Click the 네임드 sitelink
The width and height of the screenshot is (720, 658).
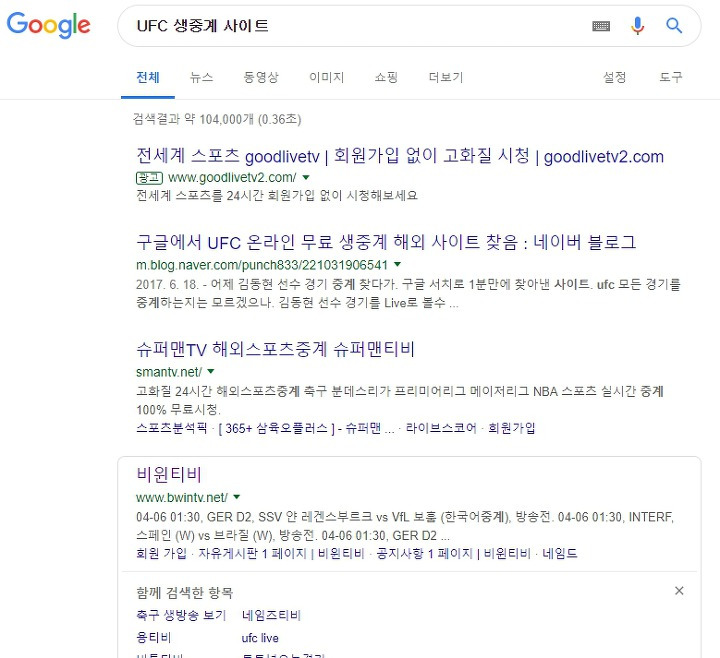pyautogui.click(x=559, y=553)
